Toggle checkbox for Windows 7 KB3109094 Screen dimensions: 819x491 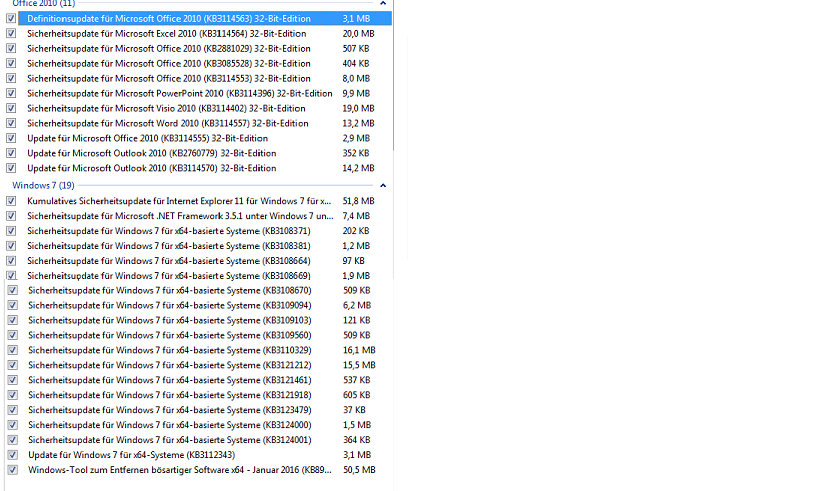point(13,305)
